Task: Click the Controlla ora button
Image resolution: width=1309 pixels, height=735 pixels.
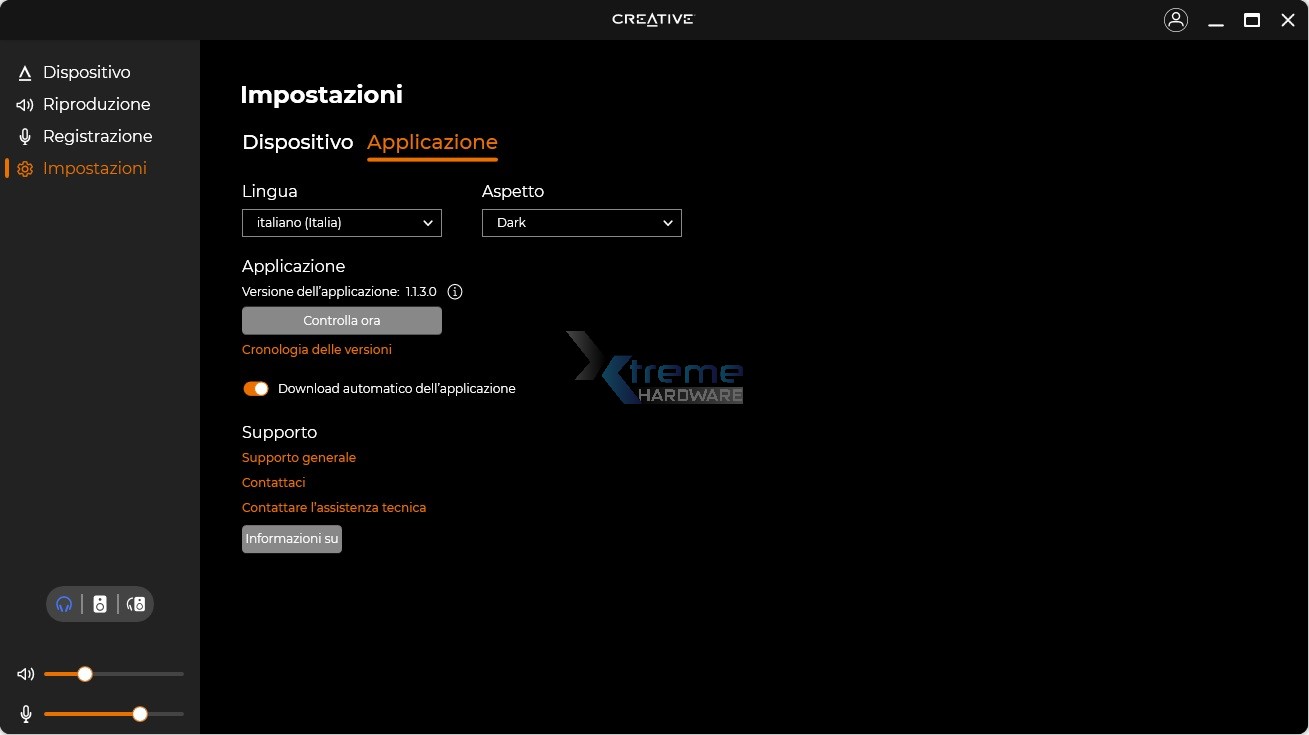Action: tap(341, 320)
